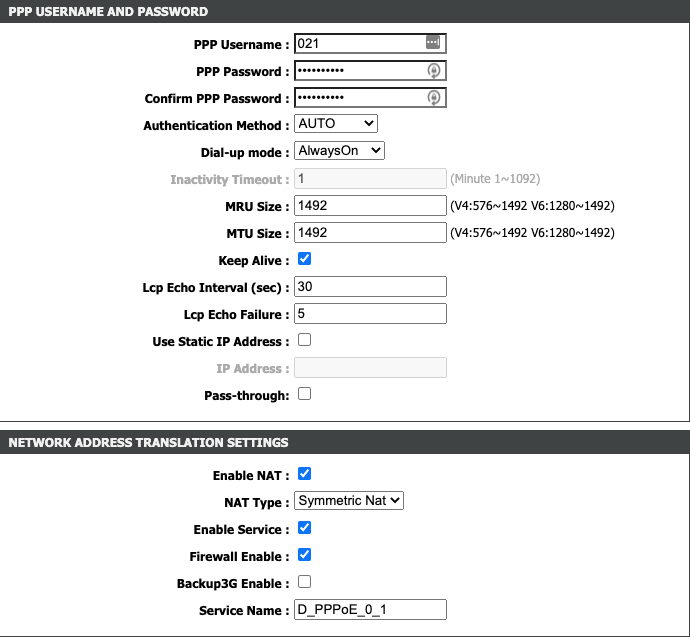Viewport: 690px width, 637px height.
Task: Uncheck the Enable NAT checkbox
Action: (305, 474)
